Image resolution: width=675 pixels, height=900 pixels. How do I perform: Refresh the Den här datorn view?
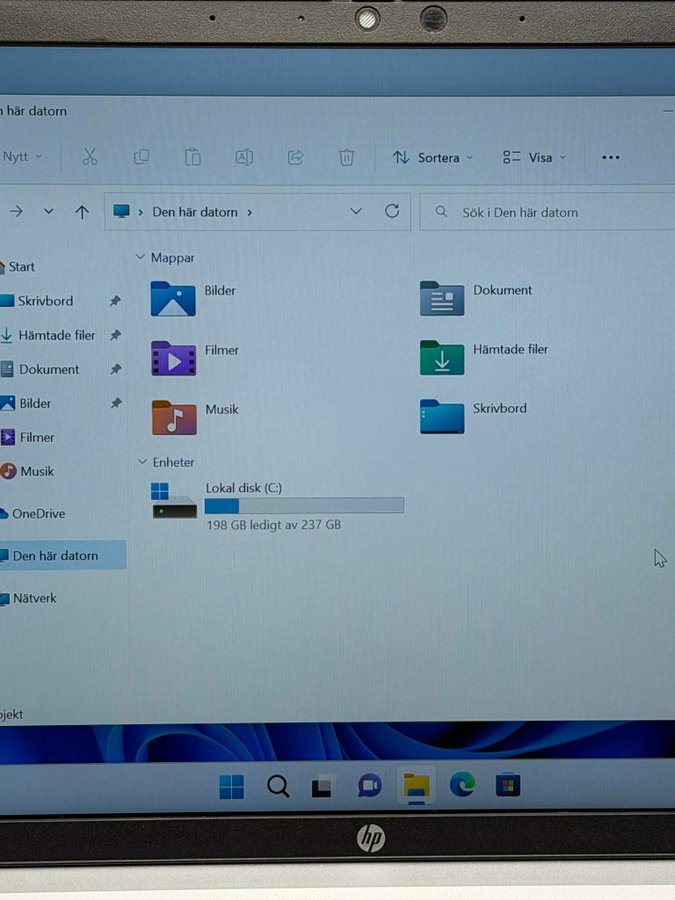(x=392, y=211)
